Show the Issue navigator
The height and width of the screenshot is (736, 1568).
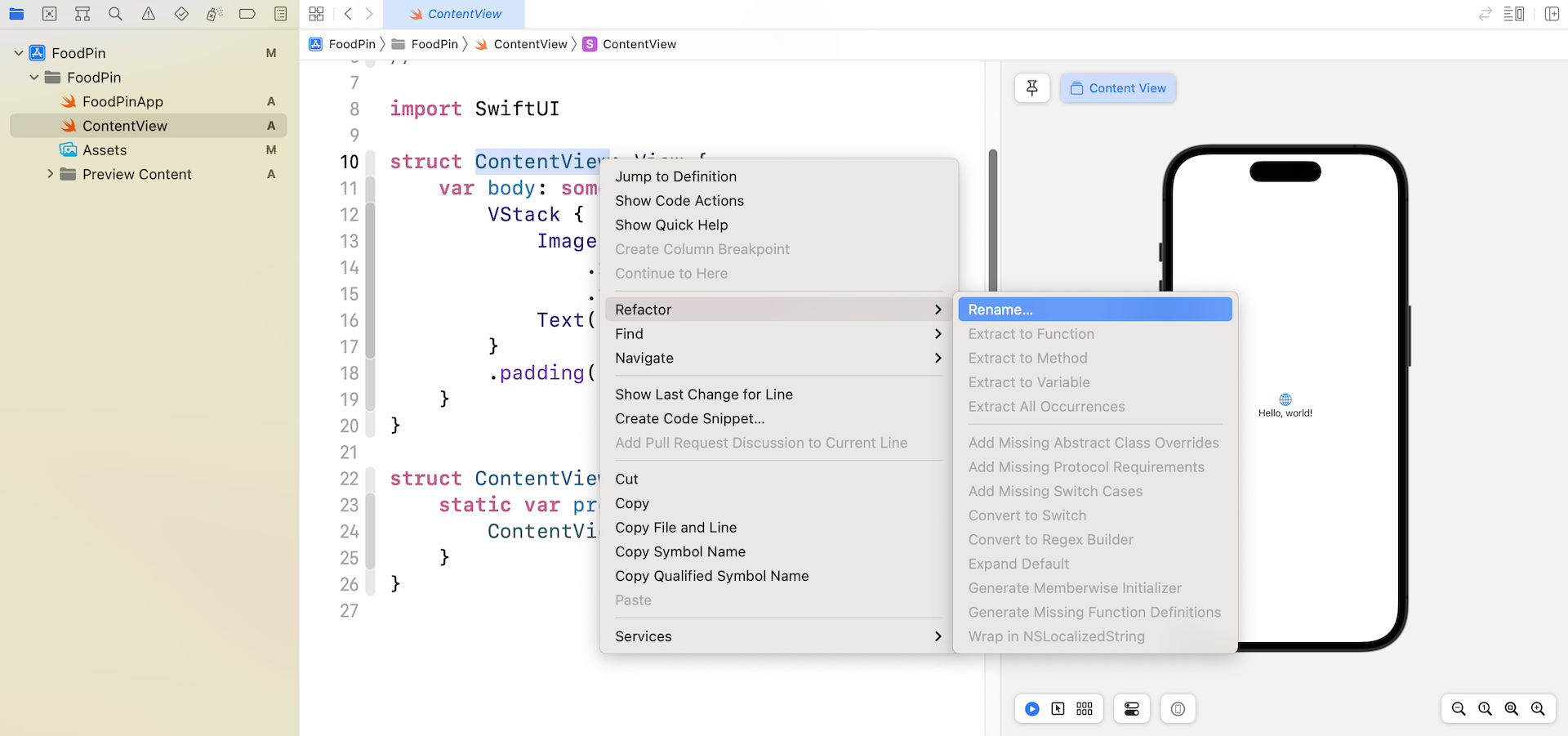pyautogui.click(x=149, y=14)
